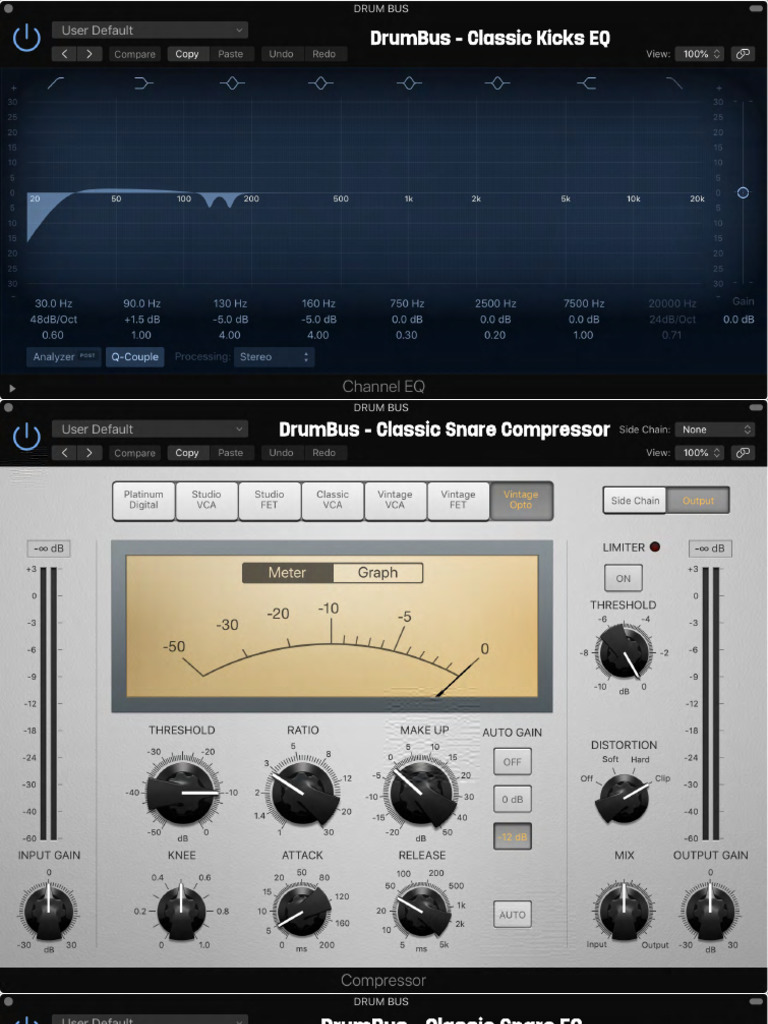The width and height of the screenshot is (768, 1024).
Task: Click compressor Ratio knob
Action: pos(303,793)
